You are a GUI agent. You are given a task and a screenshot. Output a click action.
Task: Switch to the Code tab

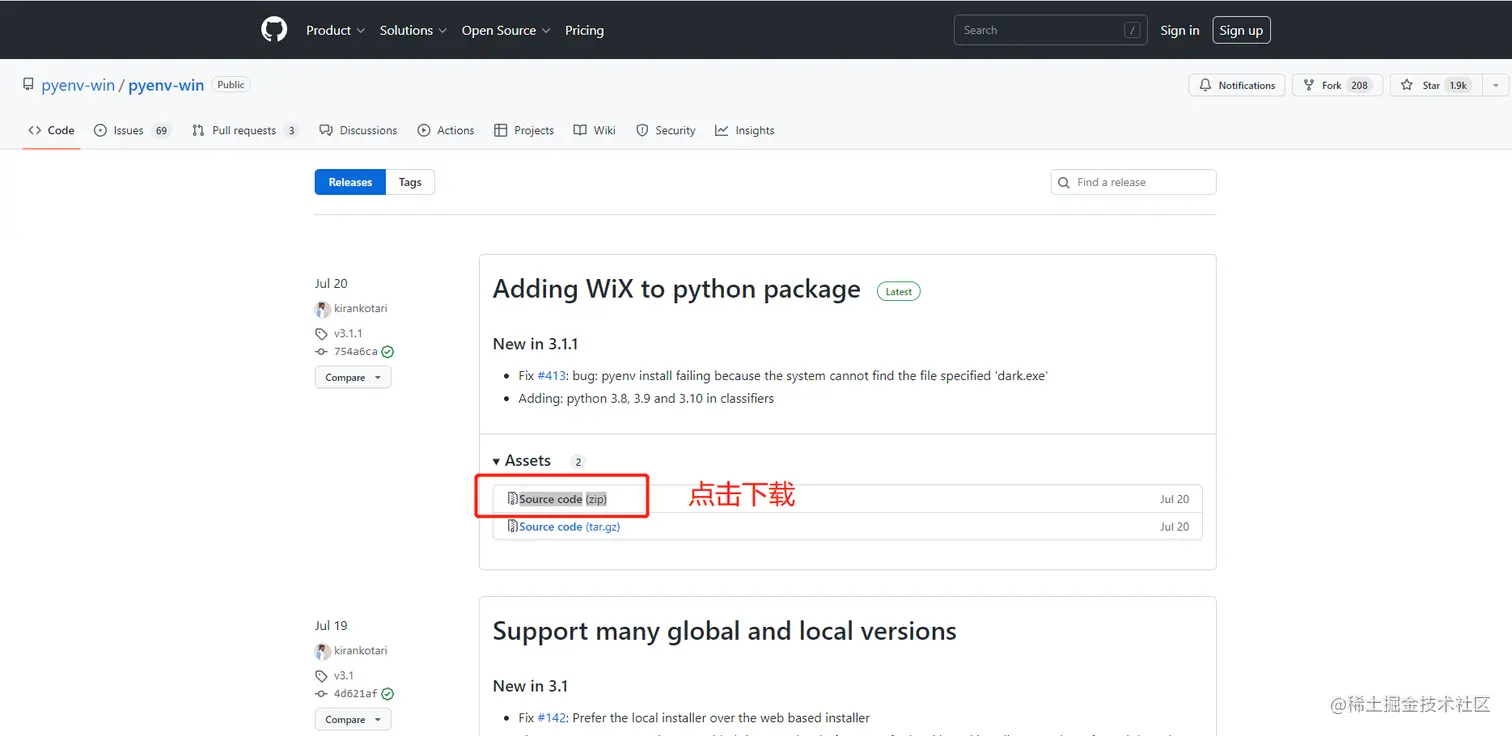tap(51, 130)
